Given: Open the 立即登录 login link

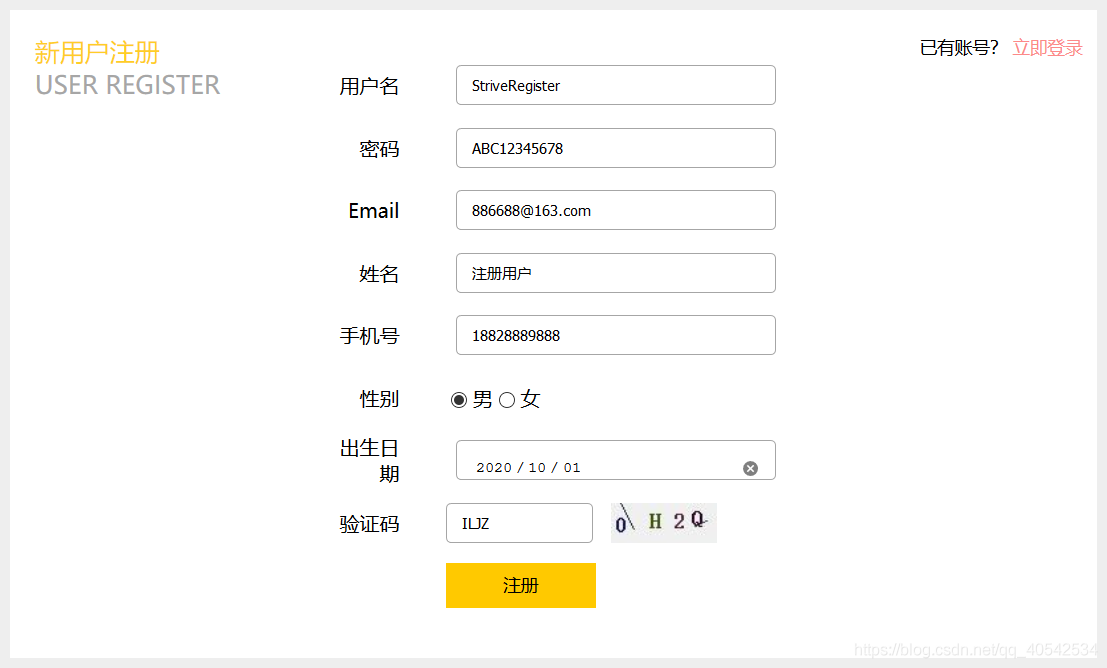Looking at the screenshot, I should pyautogui.click(x=1047, y=48).
